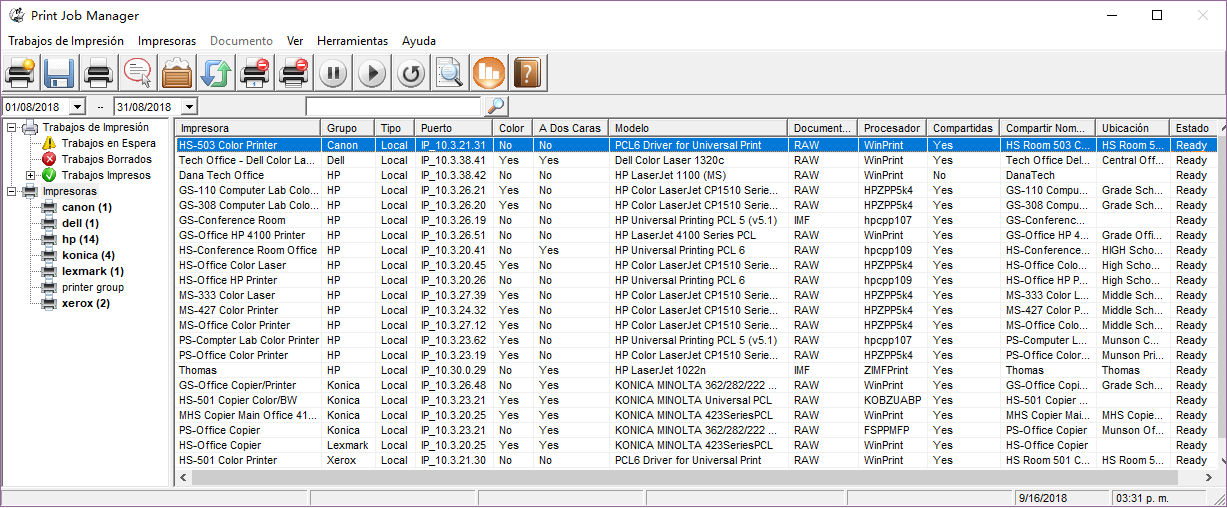Select the GS-Conference Room printer row

coord(697,220)
